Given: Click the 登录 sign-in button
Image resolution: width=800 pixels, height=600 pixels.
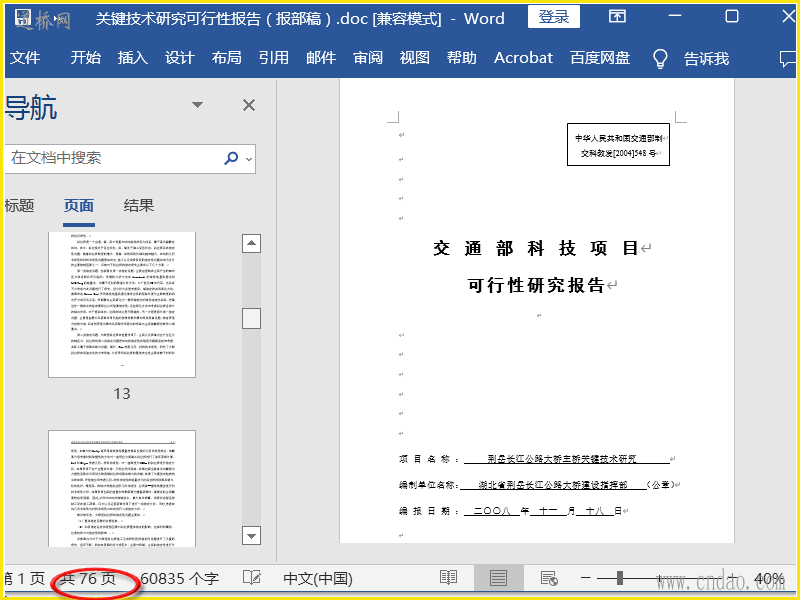Looking at the screenshot, I should (554, 17).
